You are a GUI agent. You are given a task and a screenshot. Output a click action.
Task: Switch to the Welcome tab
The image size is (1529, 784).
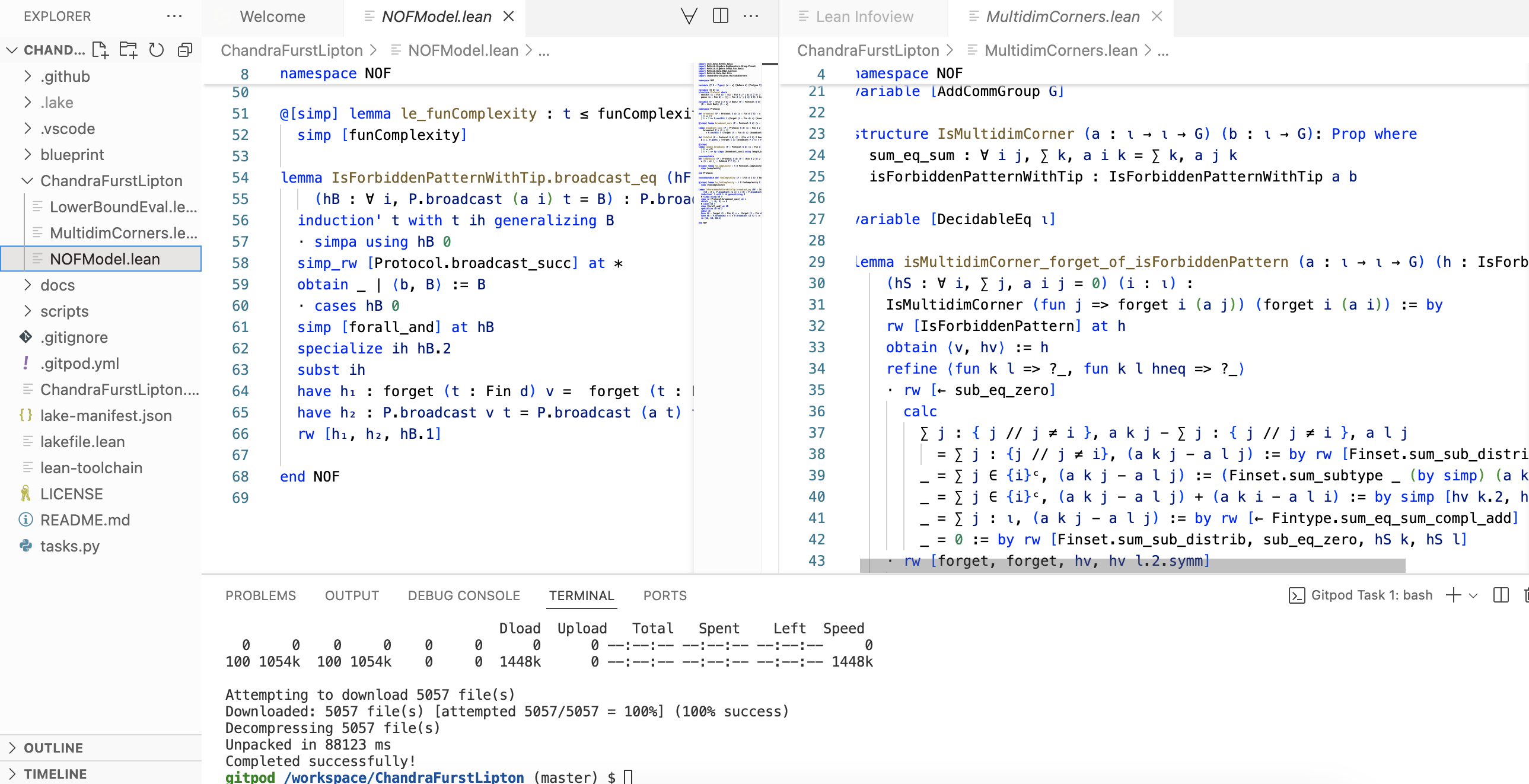coord(272,17)
